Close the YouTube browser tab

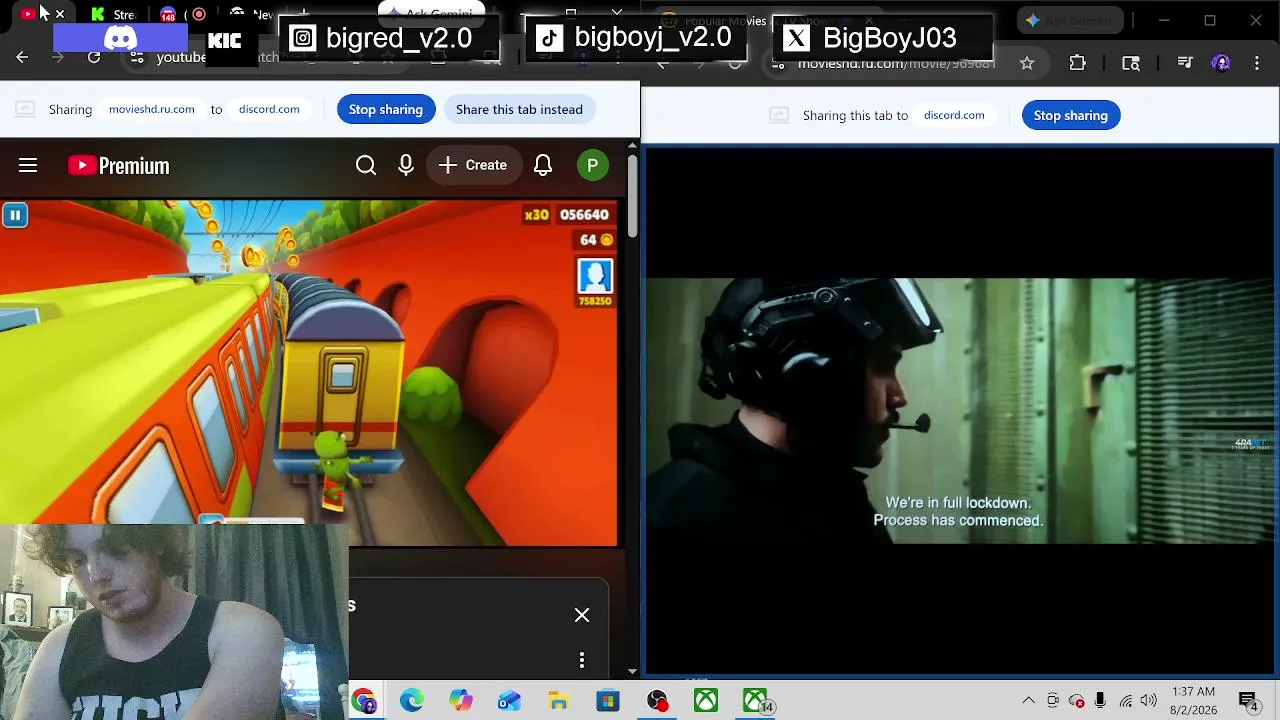60,14
